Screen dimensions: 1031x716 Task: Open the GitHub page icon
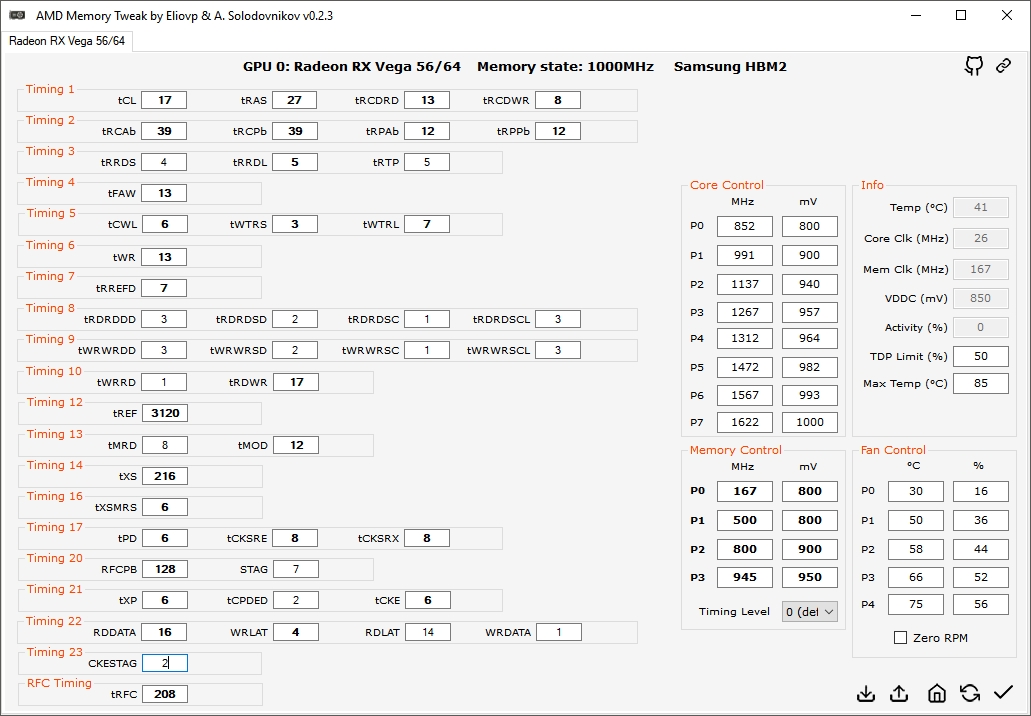tap(974, 66)
